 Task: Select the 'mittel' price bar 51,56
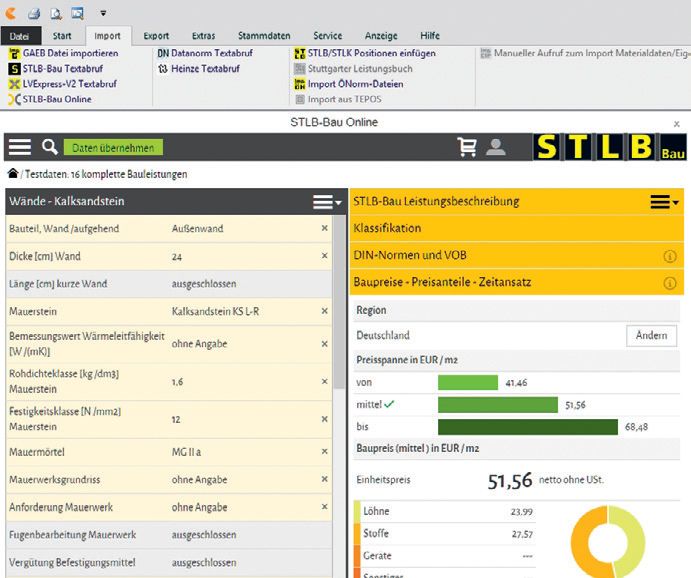pos(498,405)
